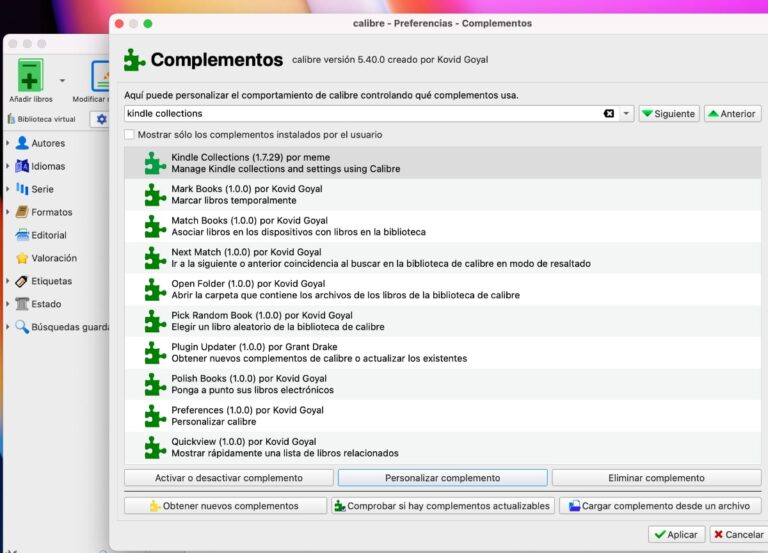The width and height of the screenshot is (768, 553).
Task: Expand the Serie tree node
Action: click(x=8, y=189)
